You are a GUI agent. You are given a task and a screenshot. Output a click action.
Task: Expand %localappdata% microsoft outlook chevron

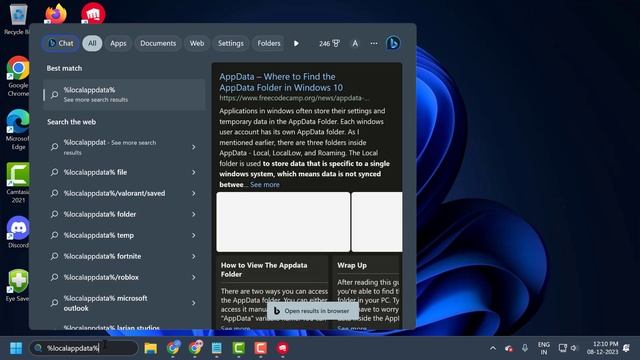(194, 303)
